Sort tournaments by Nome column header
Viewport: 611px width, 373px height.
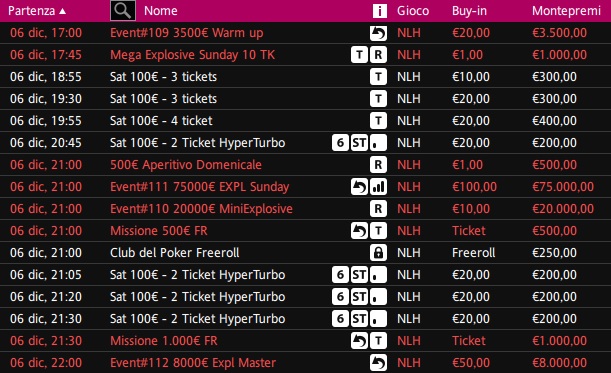161,11
